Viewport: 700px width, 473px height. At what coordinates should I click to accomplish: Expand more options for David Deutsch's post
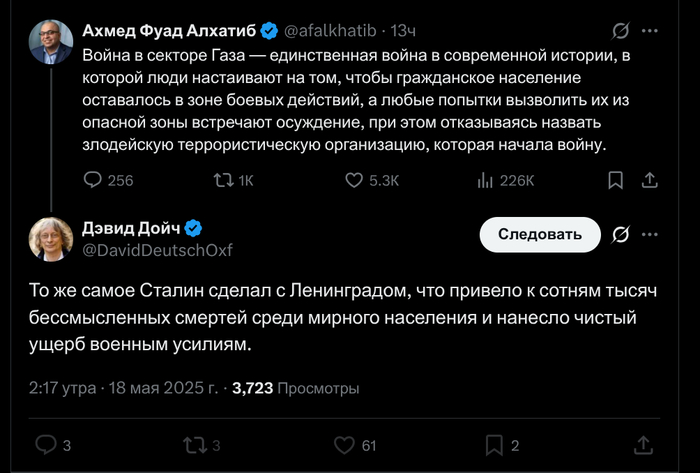pyautogui.click(x=650, y=234)
